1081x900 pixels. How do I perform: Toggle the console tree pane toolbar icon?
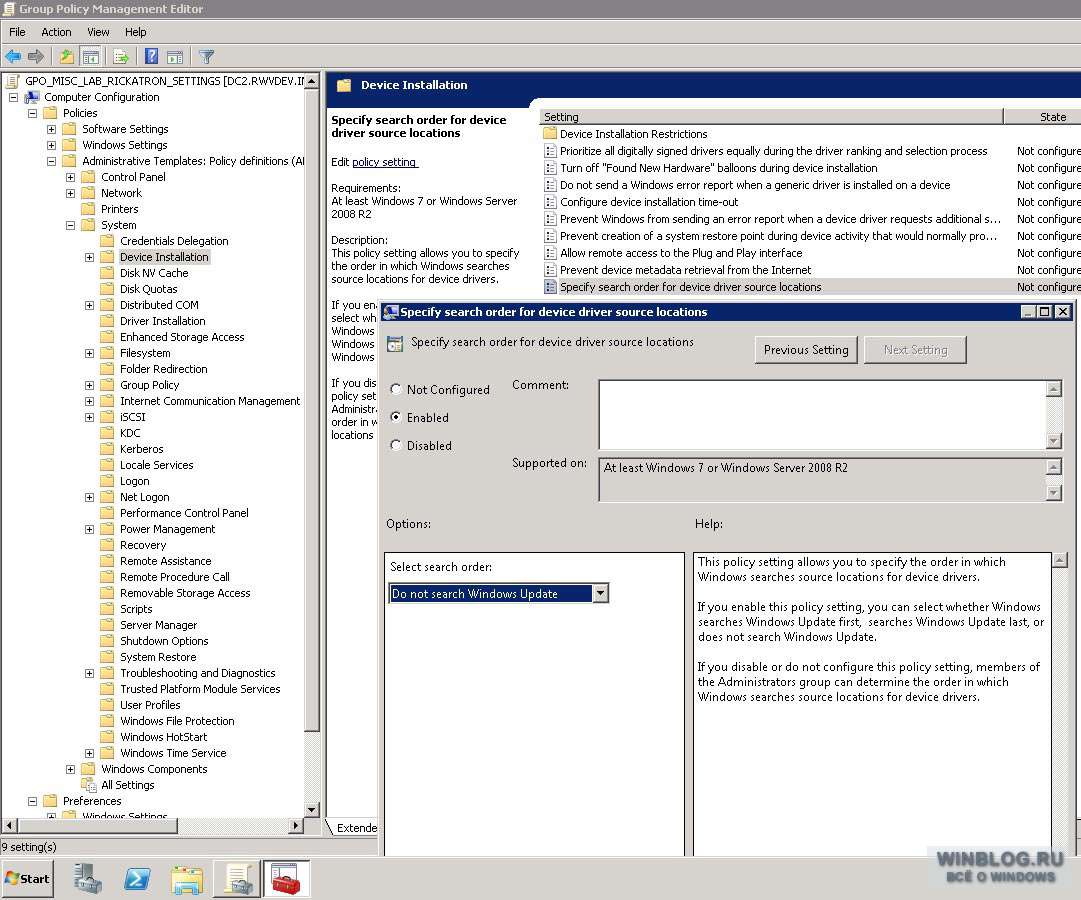tap(90, 57)
